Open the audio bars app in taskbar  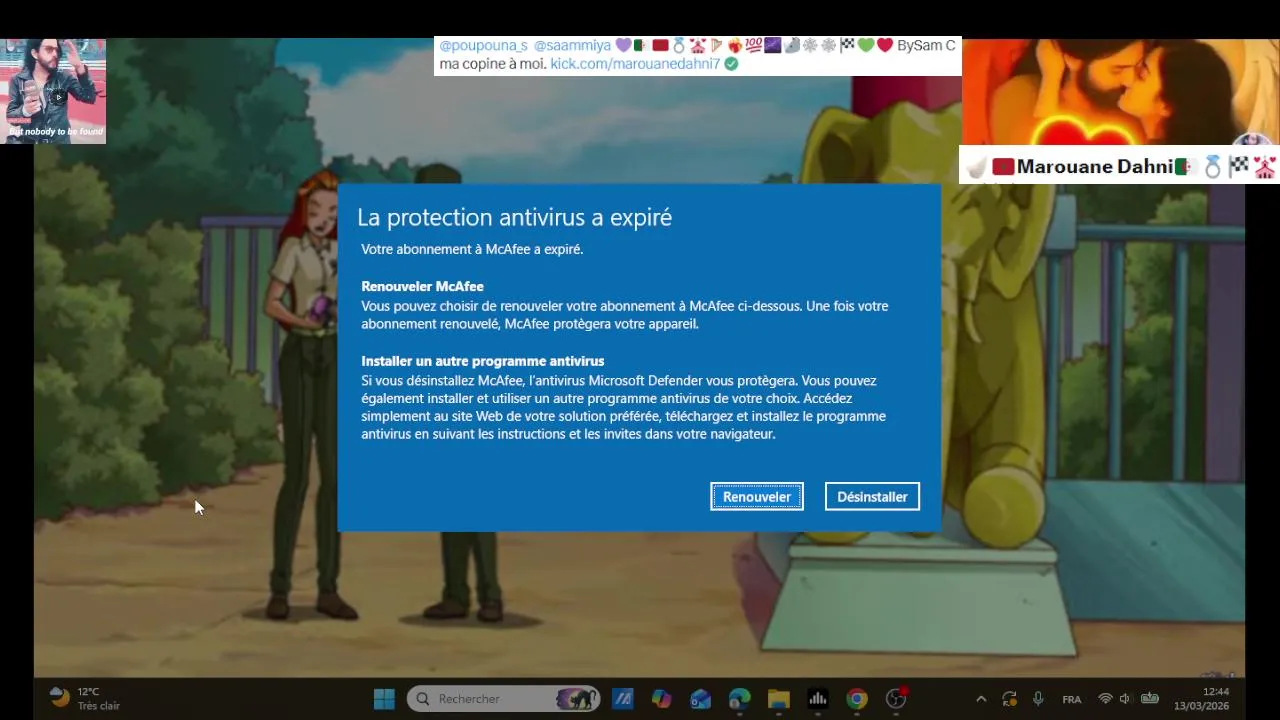pyautogui.click(x=817, y=699)
